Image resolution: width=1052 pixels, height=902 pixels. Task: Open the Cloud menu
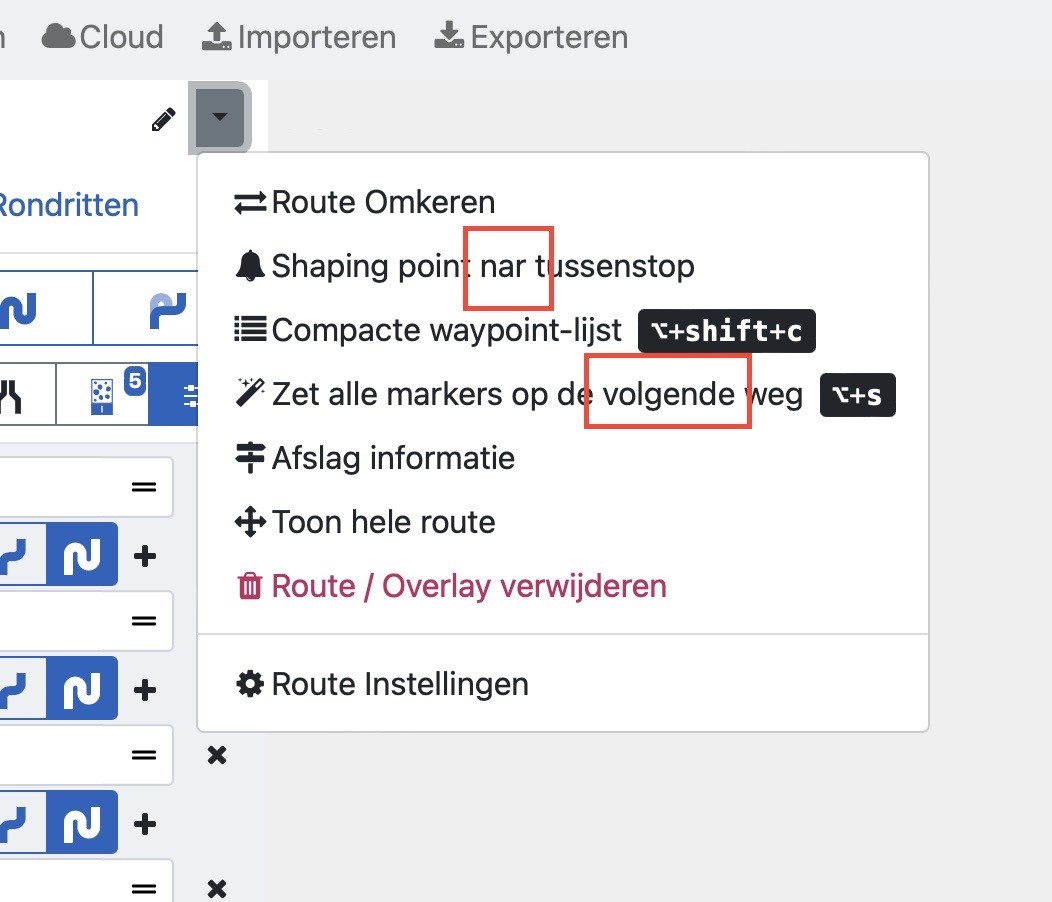coord(103,38)
